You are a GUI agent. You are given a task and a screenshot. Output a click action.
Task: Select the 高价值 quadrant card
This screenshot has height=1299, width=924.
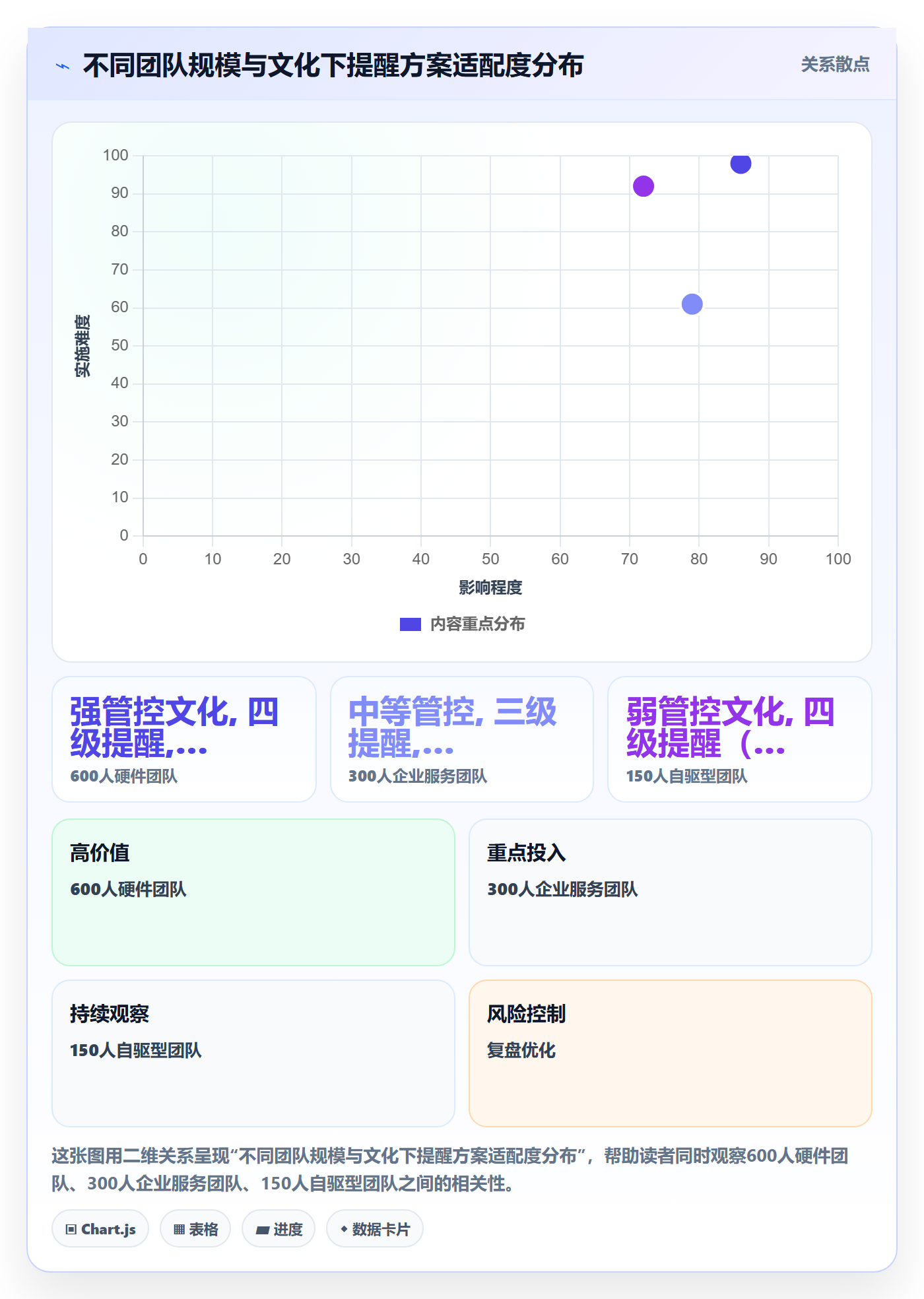tap(253, 892)
